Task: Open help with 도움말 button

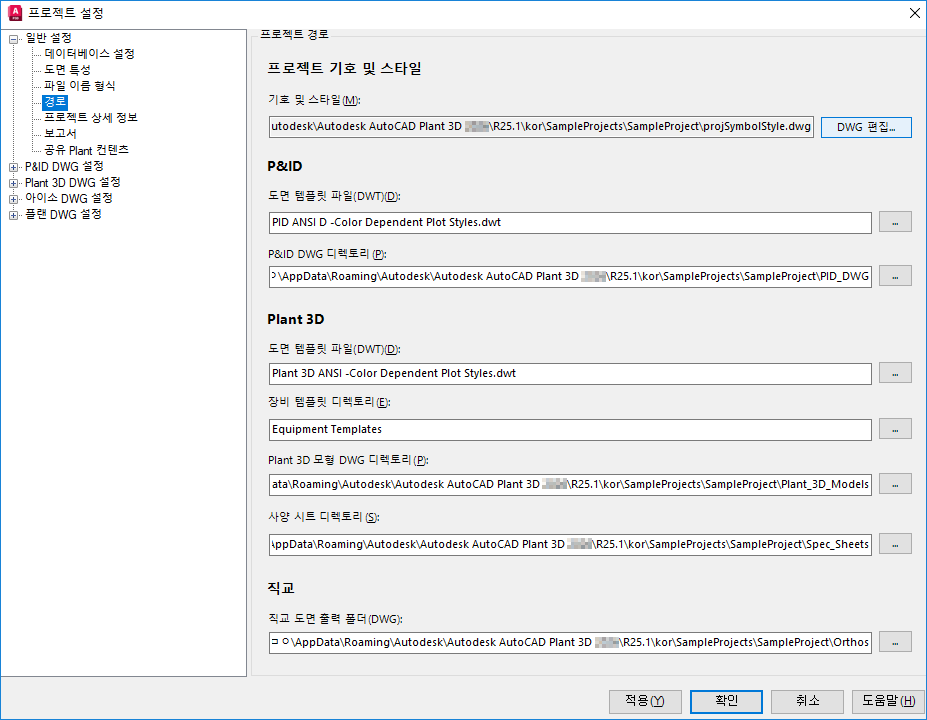Action: [x=888, y=702]
